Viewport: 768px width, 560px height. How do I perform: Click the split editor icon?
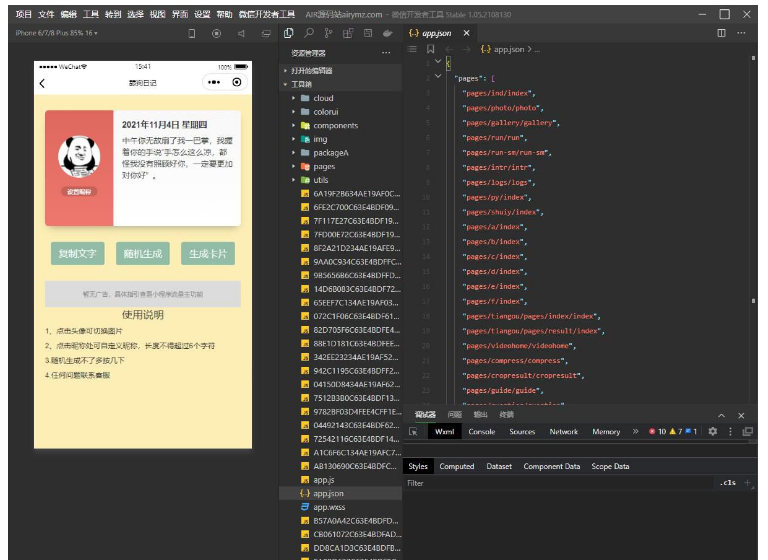(721, 33)
